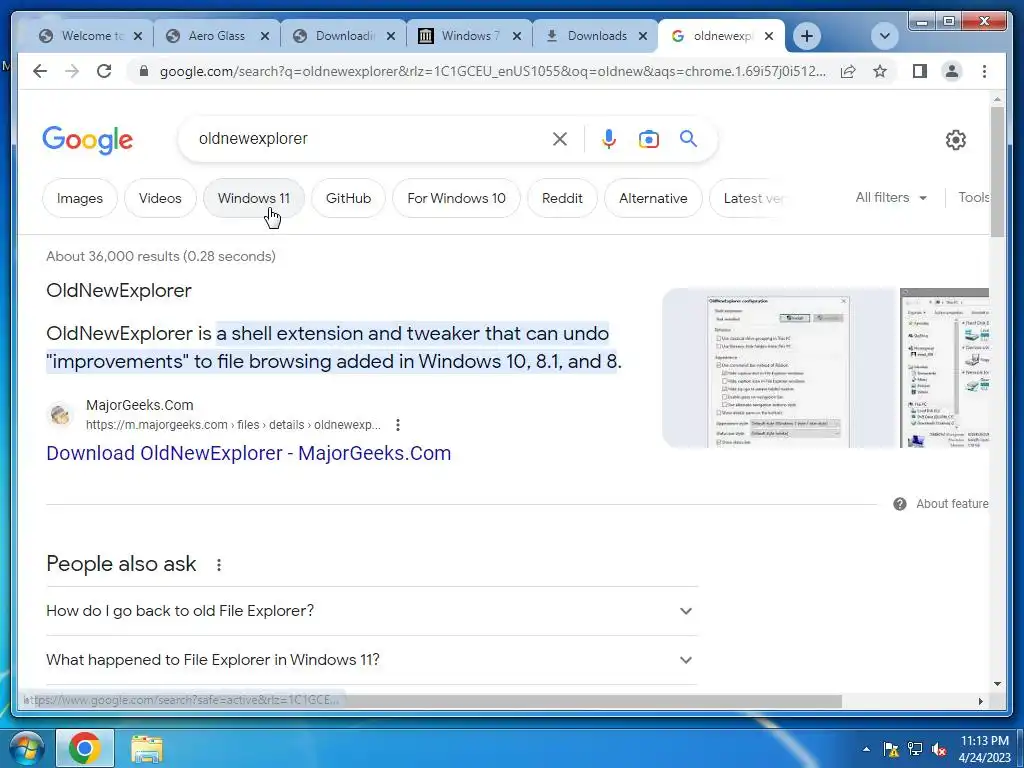This screenshot has height=768, width=1024.
Task: Click the MajorGeeks site favicon
Action: pyautogui.click(x=60, y=415)
